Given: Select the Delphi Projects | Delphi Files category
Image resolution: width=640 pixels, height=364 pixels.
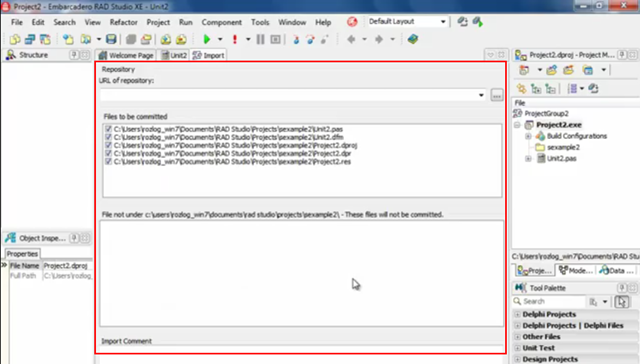Looking at the screenshot, I should (x=573, y=326).
